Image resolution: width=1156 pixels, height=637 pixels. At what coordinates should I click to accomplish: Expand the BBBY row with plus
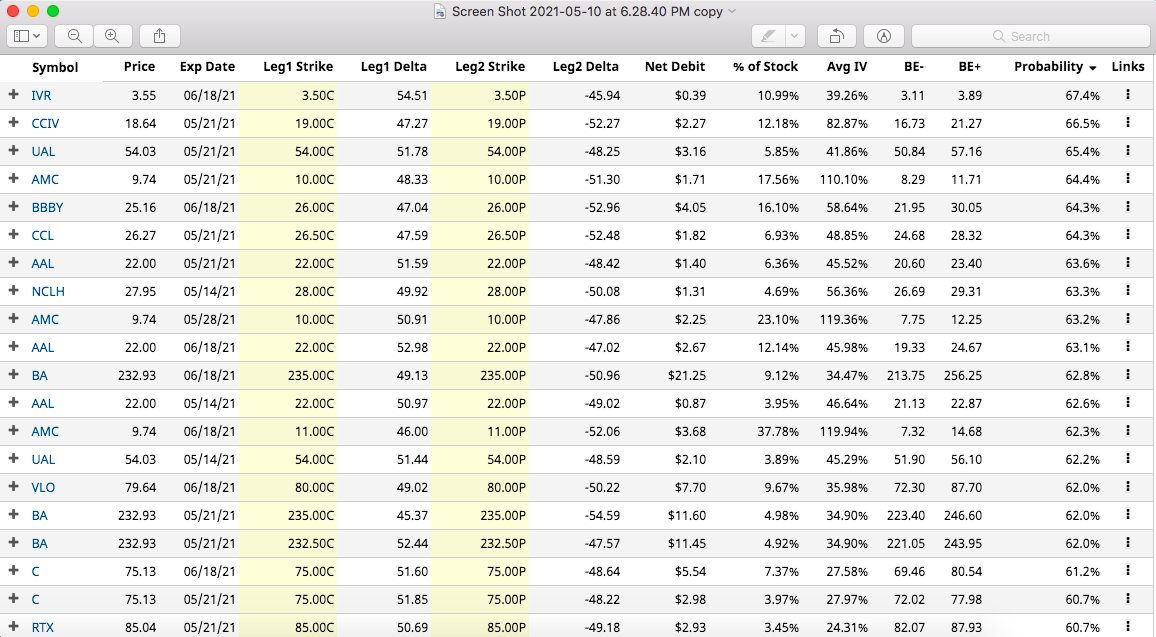[13, 206]
